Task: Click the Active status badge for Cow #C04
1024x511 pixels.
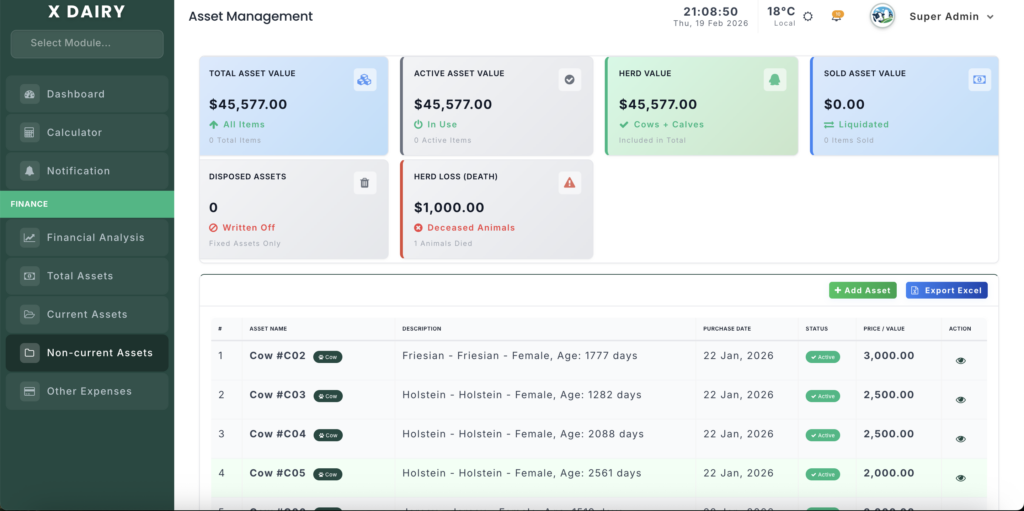Action: [x=822, y=435]
